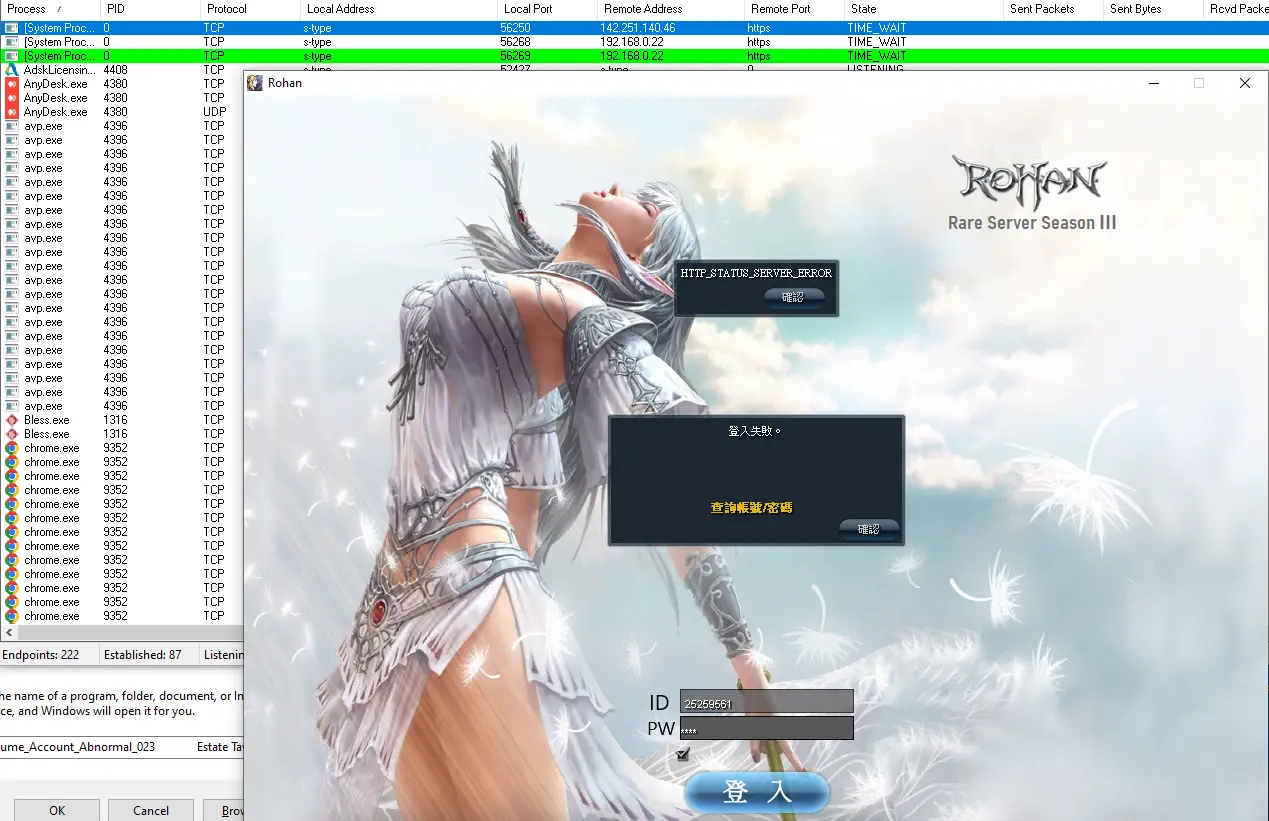The image size is (1269, 821).
Task: Click the Sent Packets column header
Action: pyautogui.click(x=1054, y=9)
